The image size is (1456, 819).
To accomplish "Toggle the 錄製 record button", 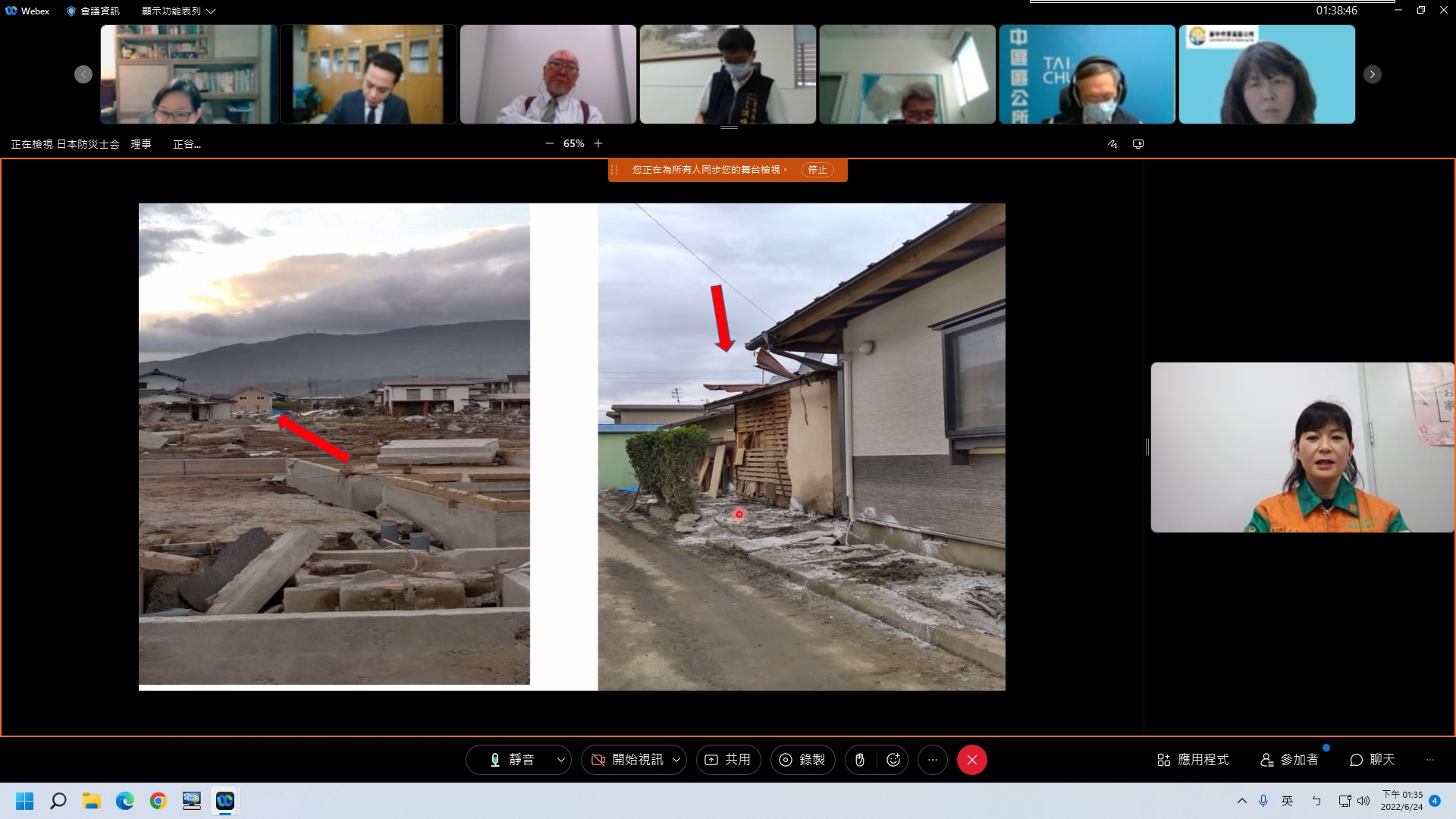I will (x=802, y=760).
